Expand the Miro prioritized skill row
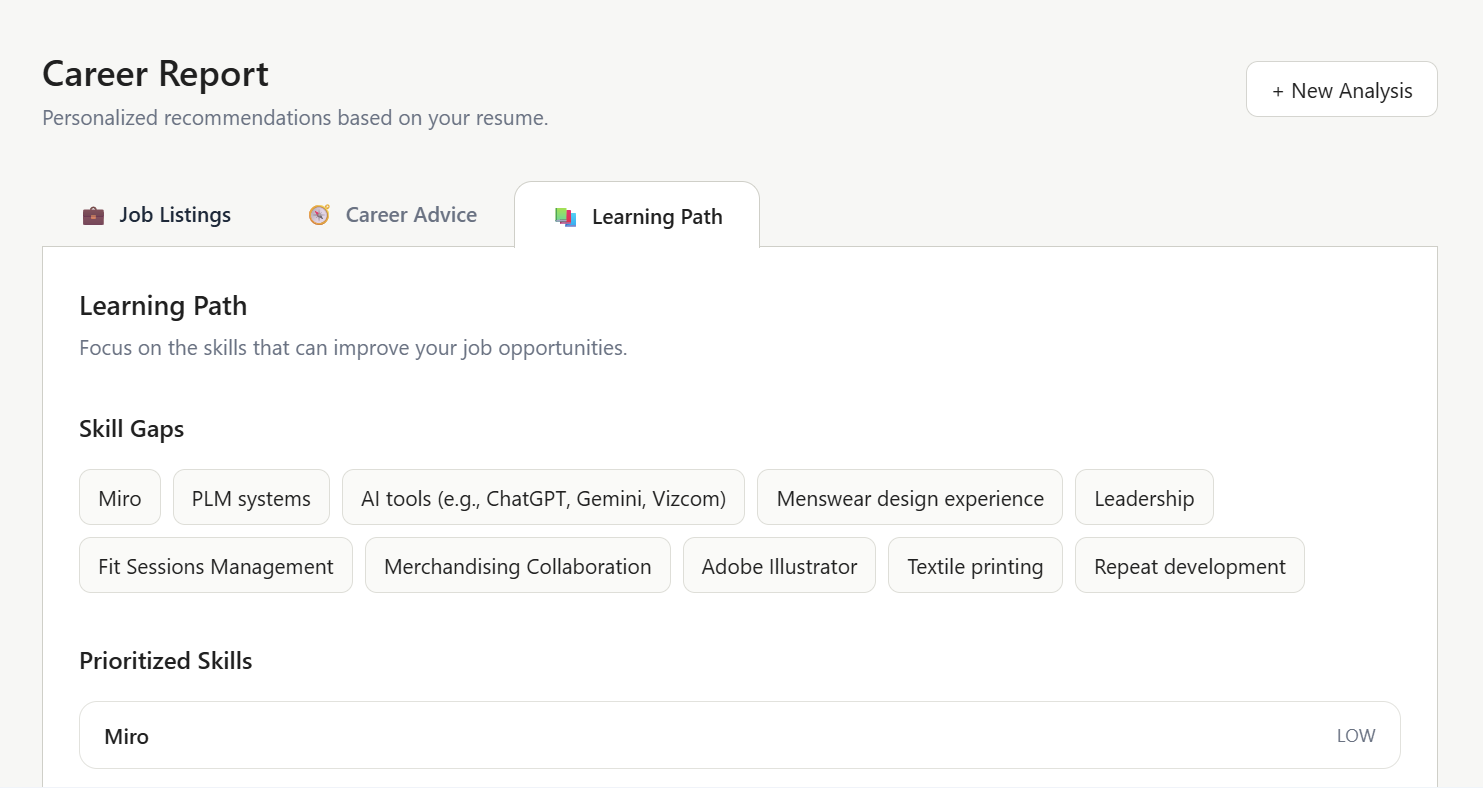Image resolution: width=1483 pixels, height=788 pixels. click(740, 736)
